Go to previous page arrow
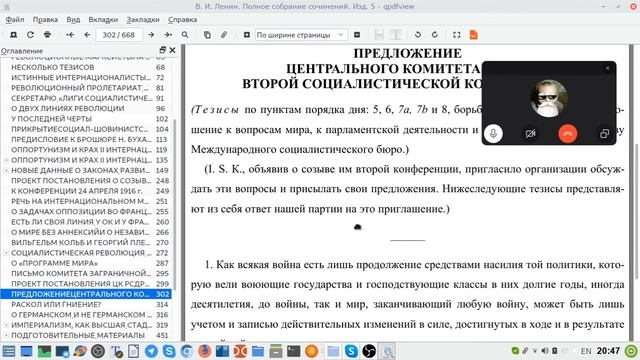640x360 pixels. point(87,35)
